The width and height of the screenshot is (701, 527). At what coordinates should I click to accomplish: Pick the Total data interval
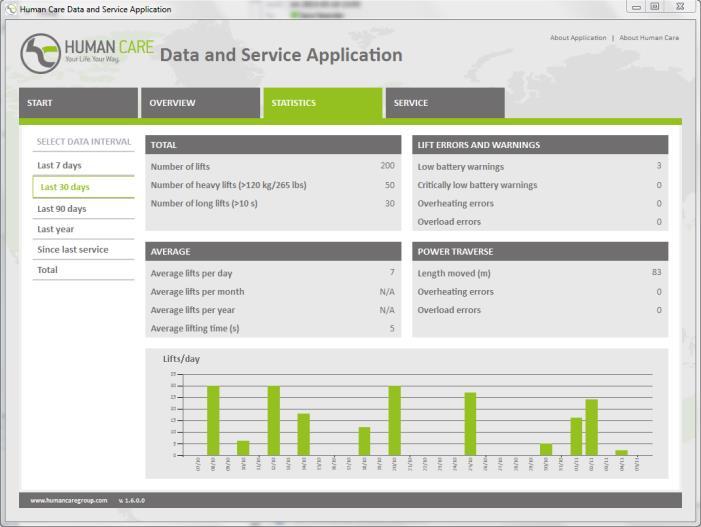[83, 270]
